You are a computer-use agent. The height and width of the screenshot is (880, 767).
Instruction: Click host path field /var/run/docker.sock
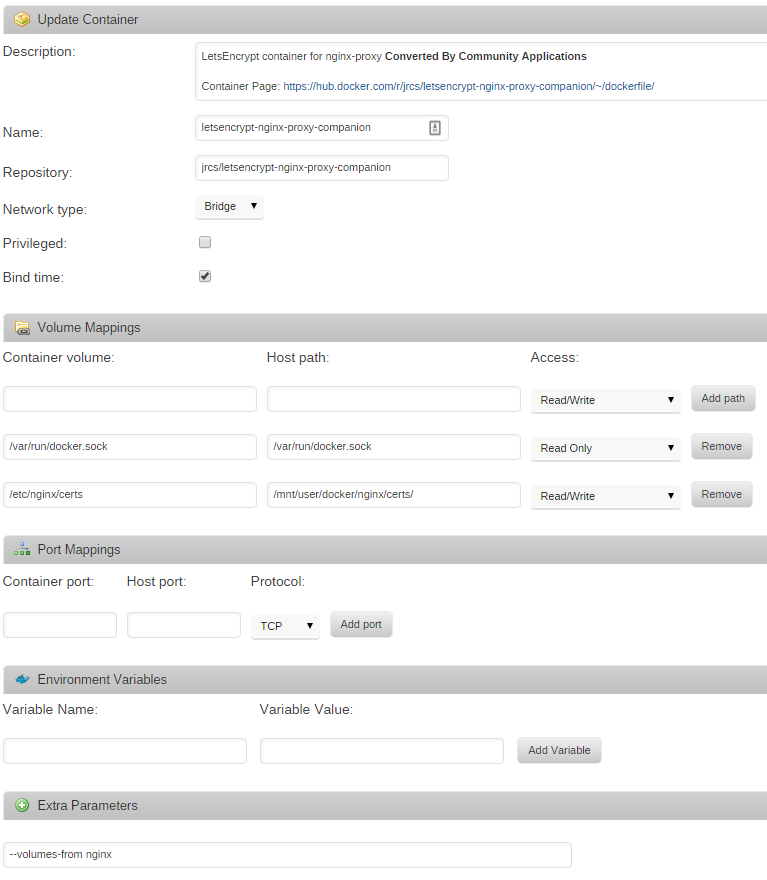click(x=394, y=447)
